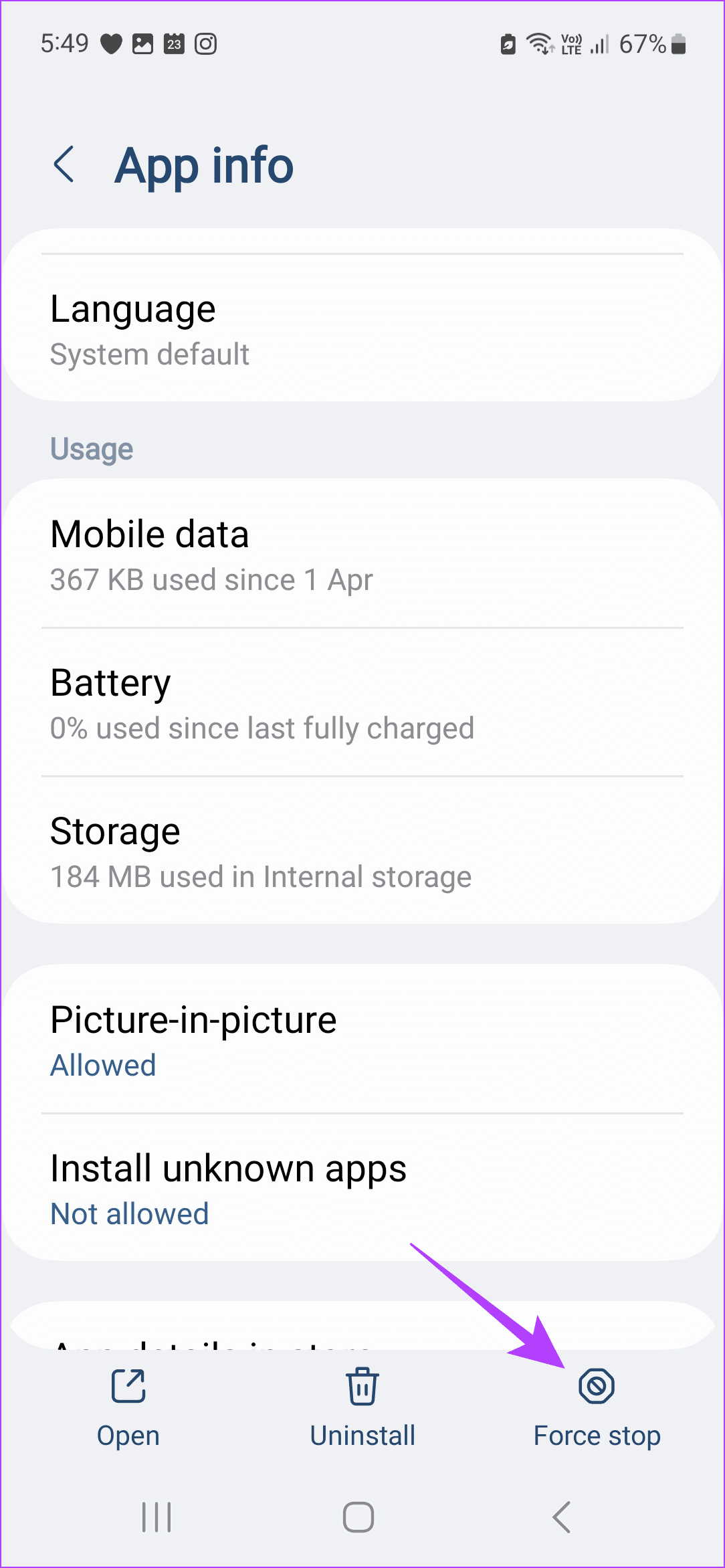Viewport: 725px width, 1568px height.
Task: Tap the App info page title
Action: (x=204, y=165)
